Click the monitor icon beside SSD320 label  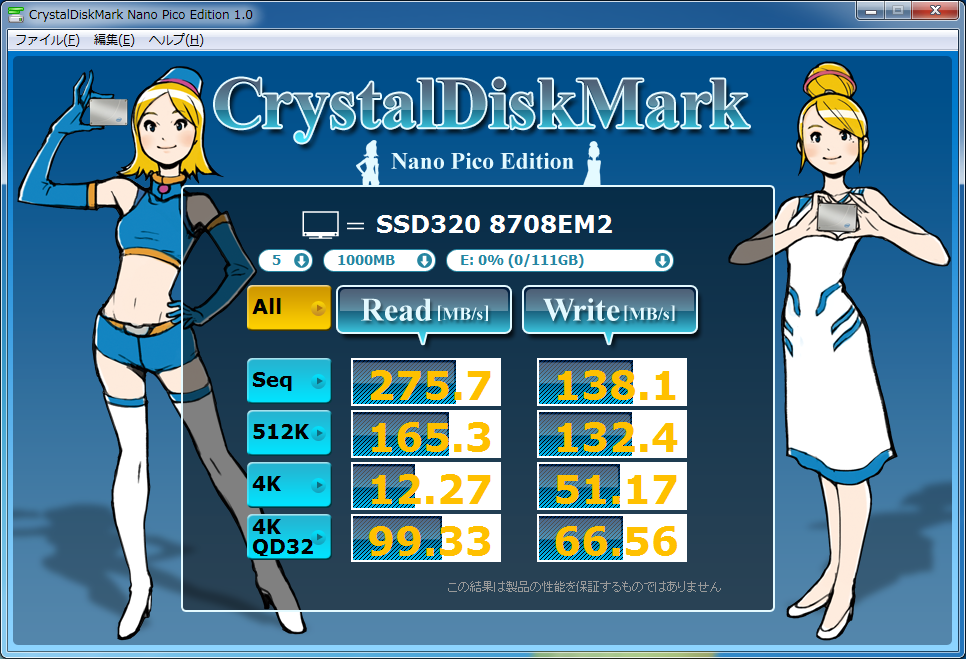click(320, 225)
